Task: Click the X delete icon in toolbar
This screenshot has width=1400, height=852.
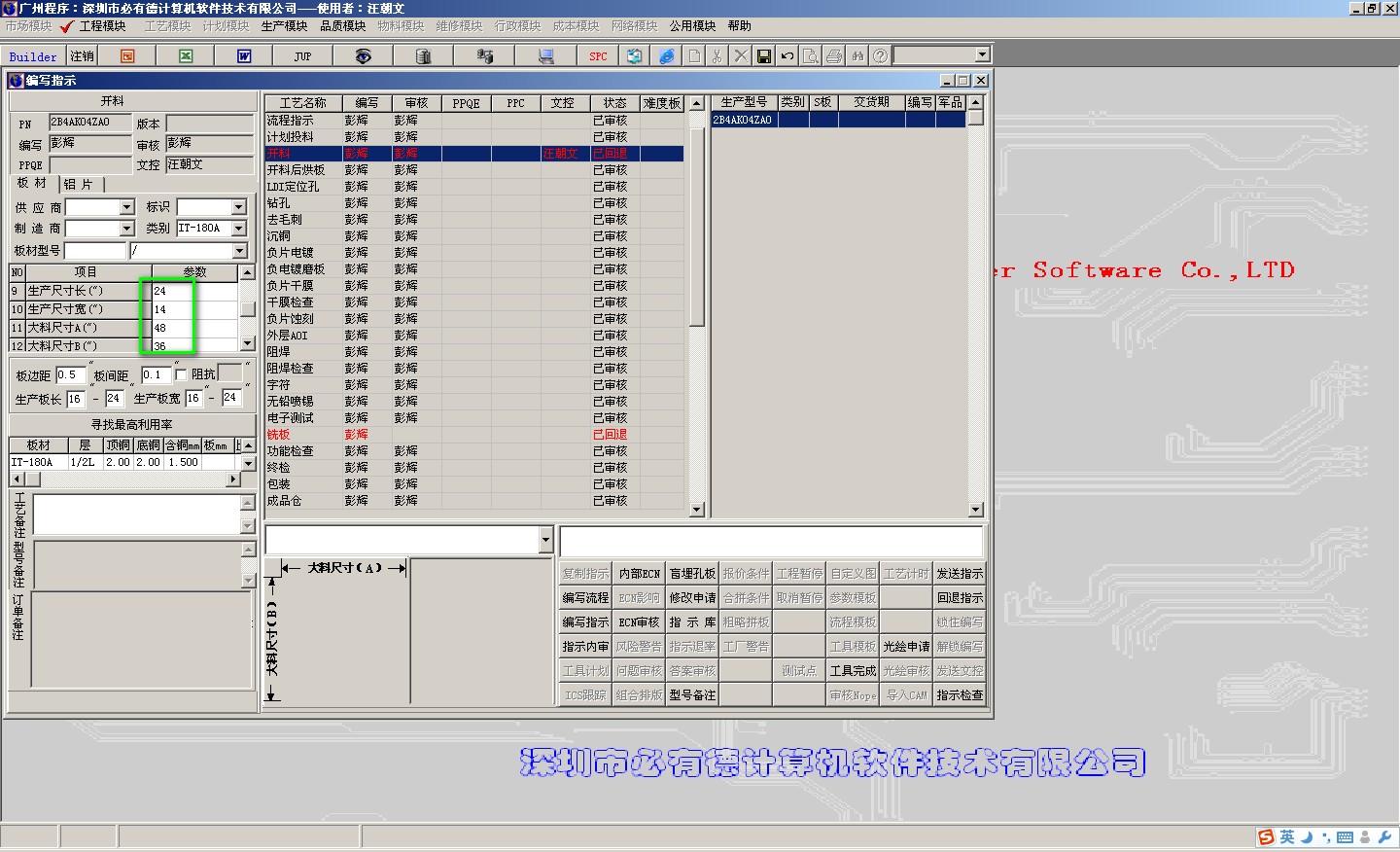Action: pos(741,56)
